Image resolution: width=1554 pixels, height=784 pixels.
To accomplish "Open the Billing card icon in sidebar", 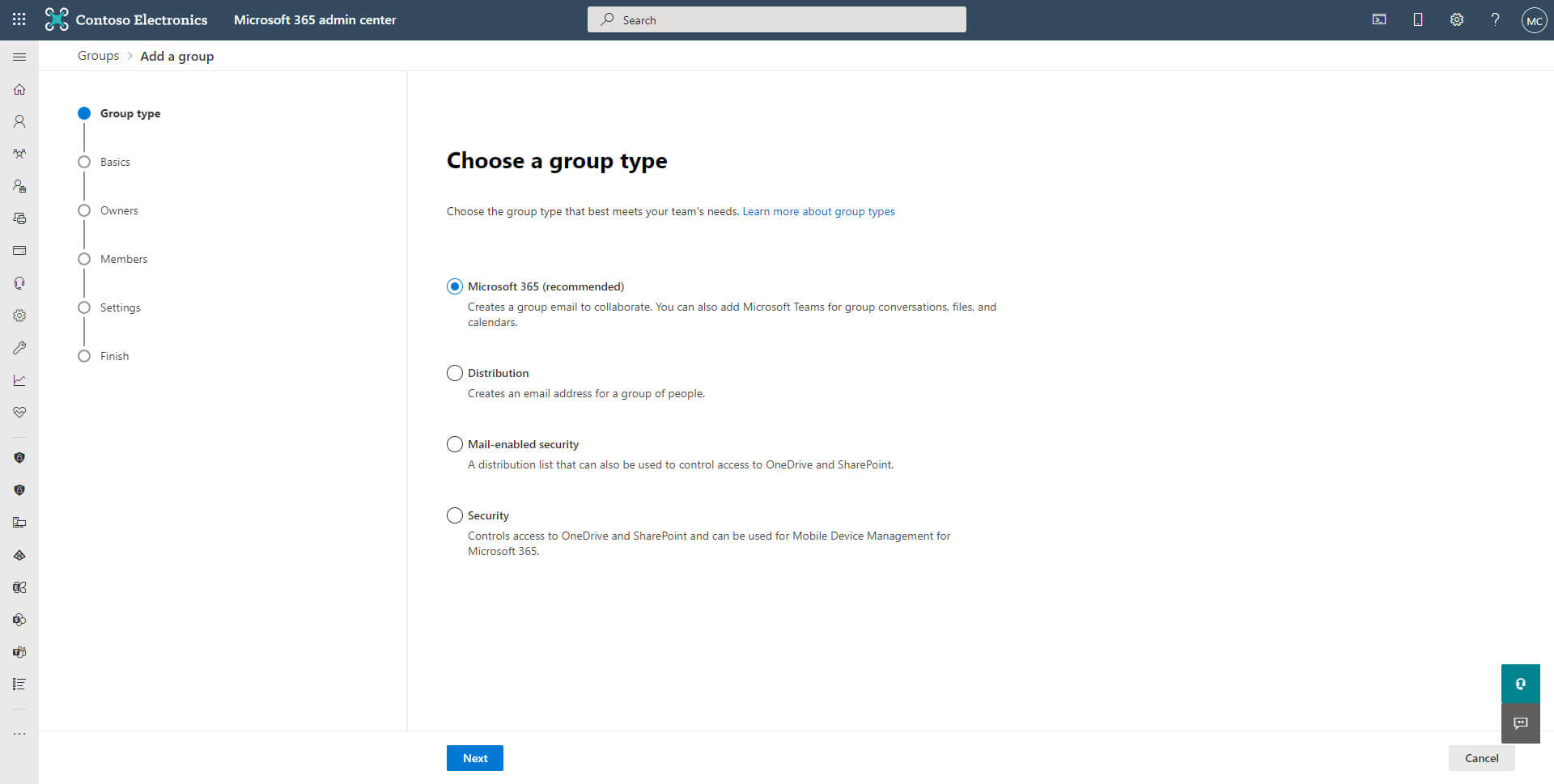I will coord(19,251).
